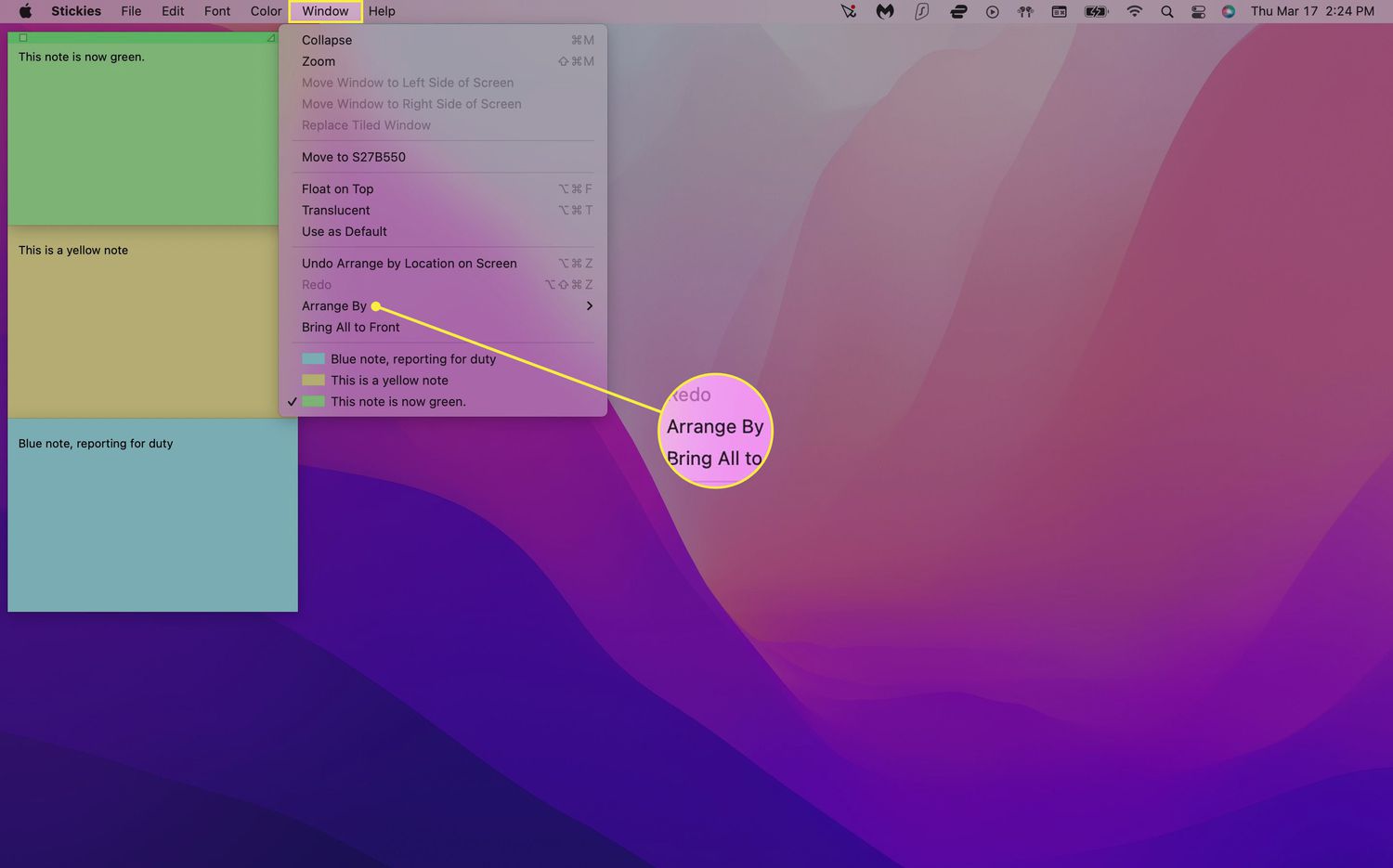
Task: Open Control Center icon in menu bar
Action: pyautogui.click(x=1198, y=11)
